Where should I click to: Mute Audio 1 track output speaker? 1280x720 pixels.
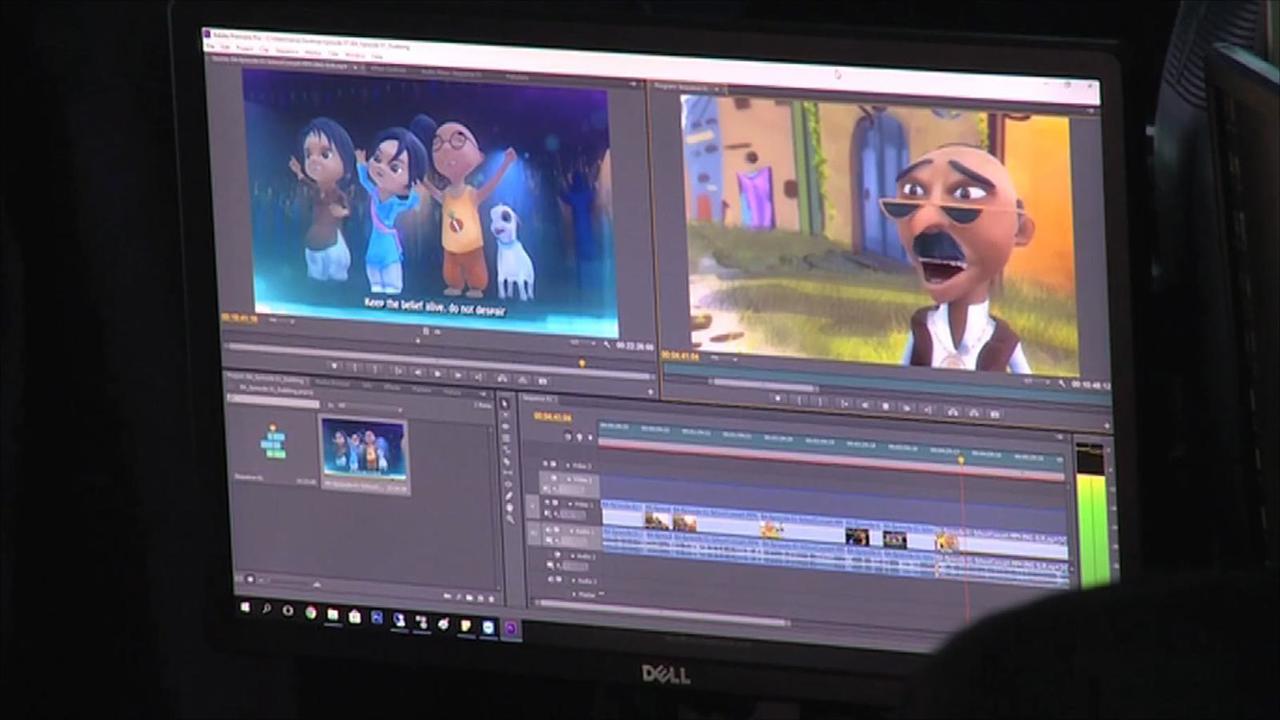(x=548, y=530)
